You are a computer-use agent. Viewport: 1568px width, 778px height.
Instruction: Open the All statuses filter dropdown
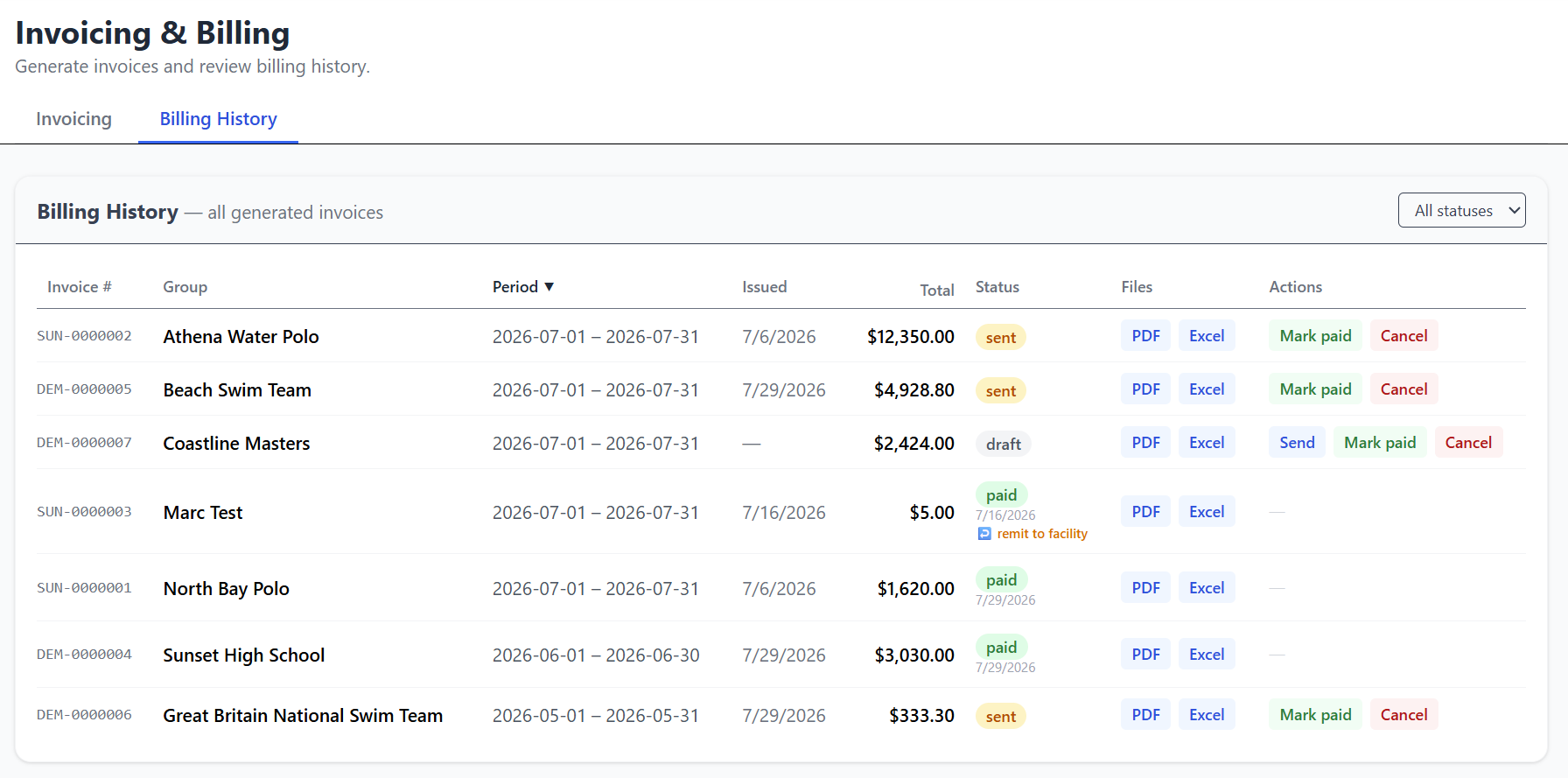tap(1461, 210)
